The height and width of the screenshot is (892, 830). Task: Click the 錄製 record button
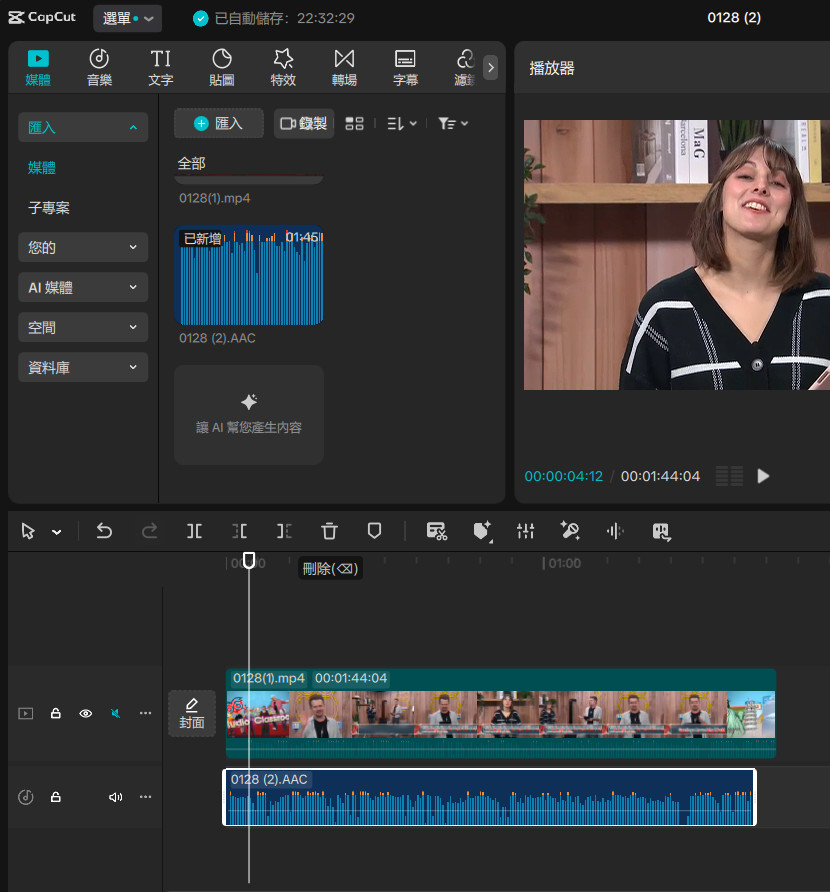[x=304, y=123]
